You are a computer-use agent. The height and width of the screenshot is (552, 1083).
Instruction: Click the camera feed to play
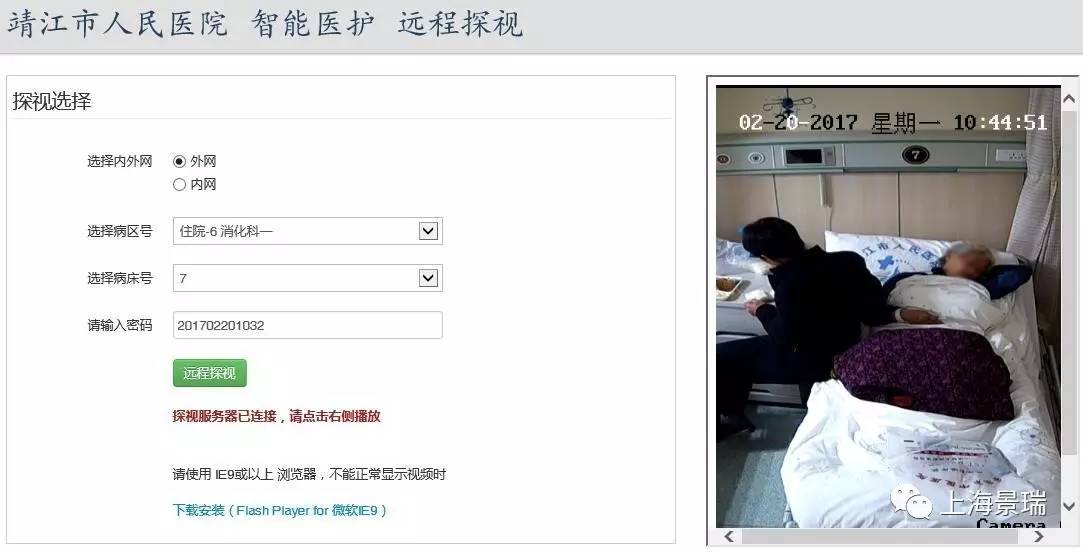(x=888, y=307)
